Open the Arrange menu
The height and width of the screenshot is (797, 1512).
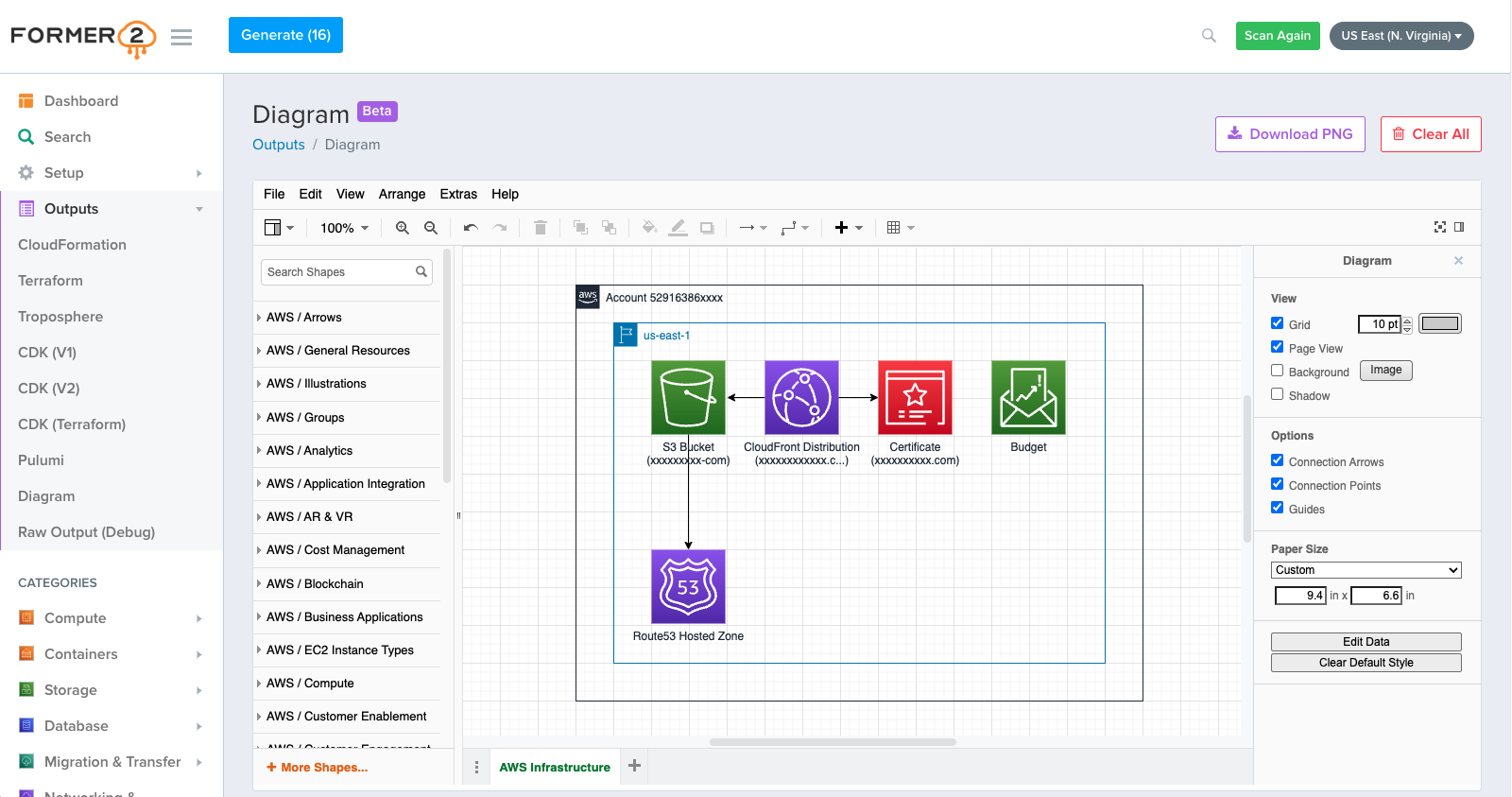point(402,194)
